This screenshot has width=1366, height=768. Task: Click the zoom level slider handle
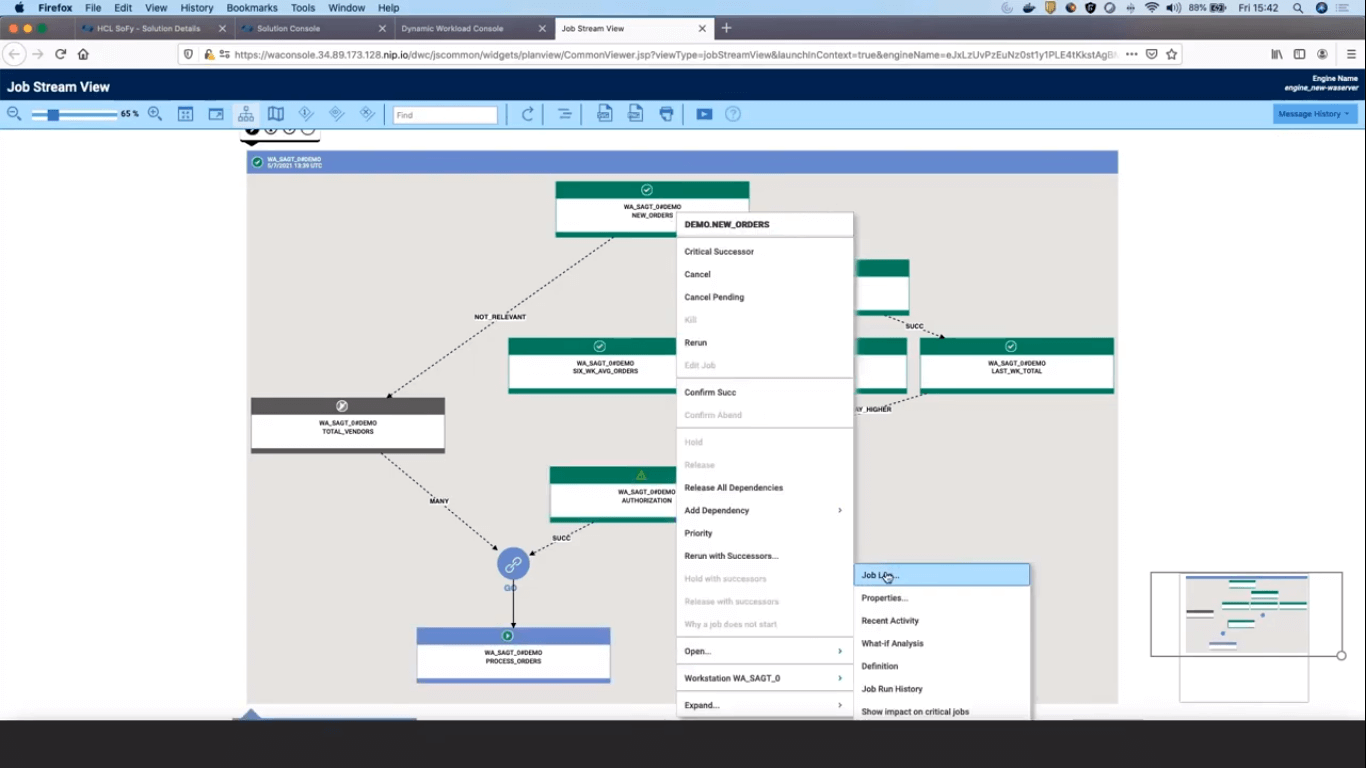(53, 115)
